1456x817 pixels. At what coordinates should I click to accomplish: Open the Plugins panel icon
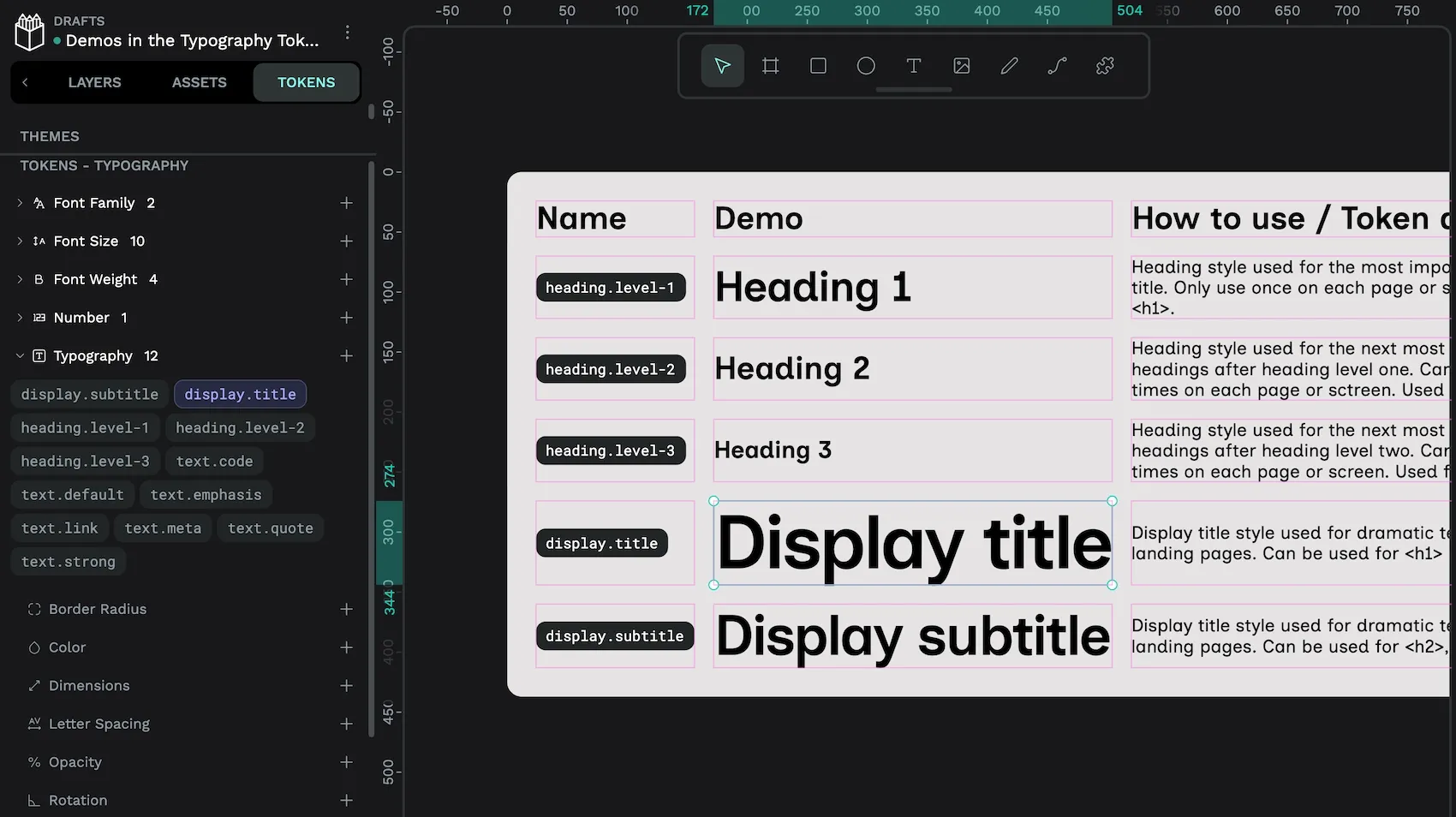pos(1104,65)
